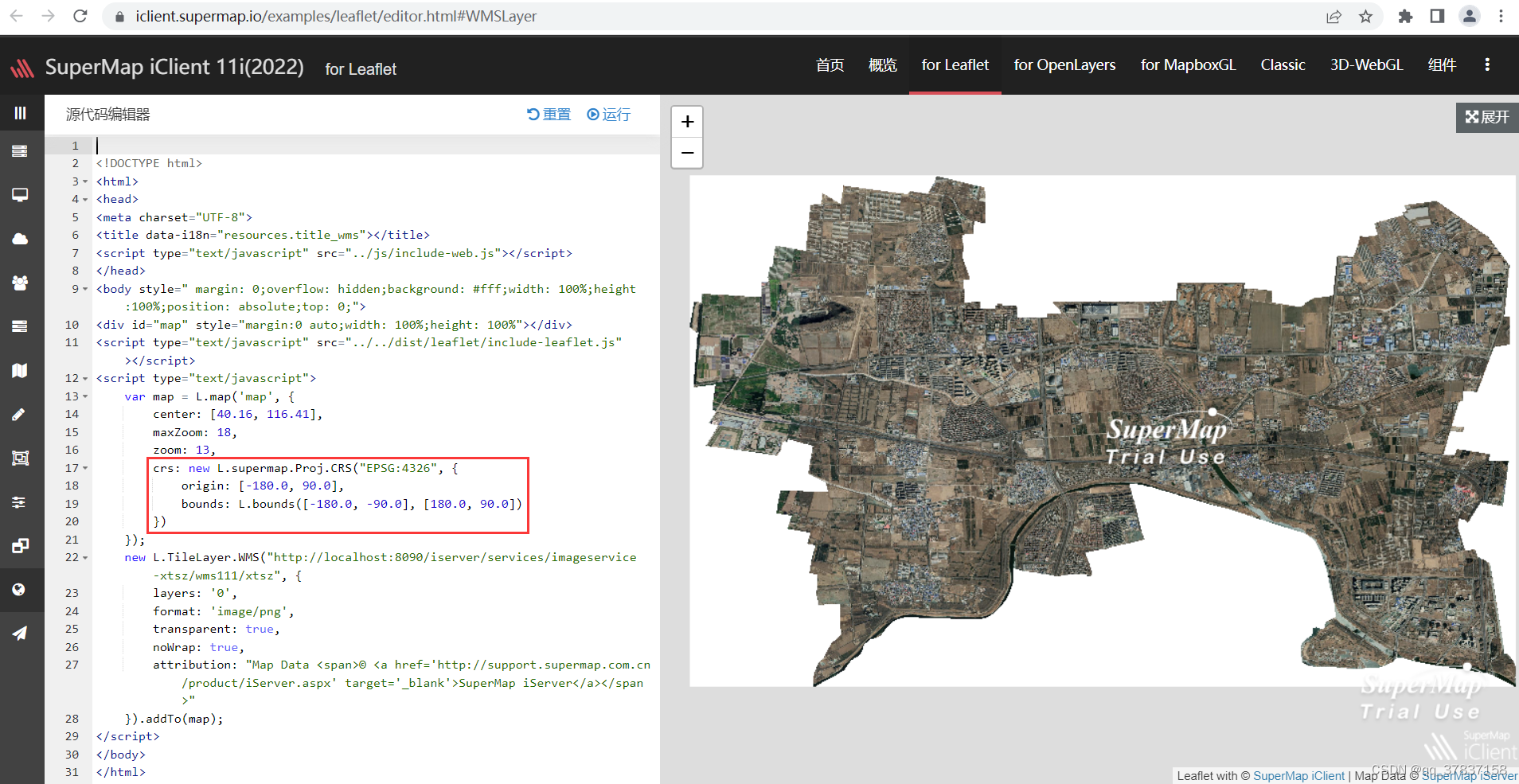
Task: Open 组件 components tab
Action: (x=1442, y=65)
